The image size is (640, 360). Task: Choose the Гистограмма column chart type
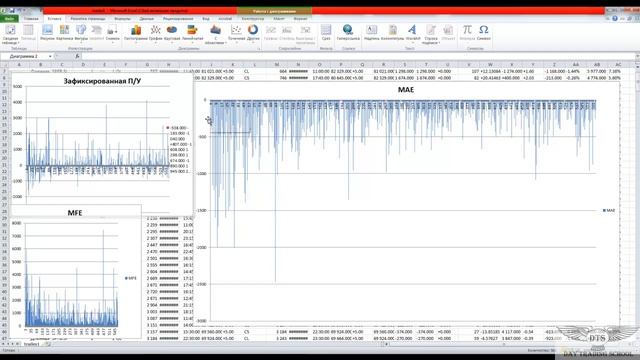(136, 33)
